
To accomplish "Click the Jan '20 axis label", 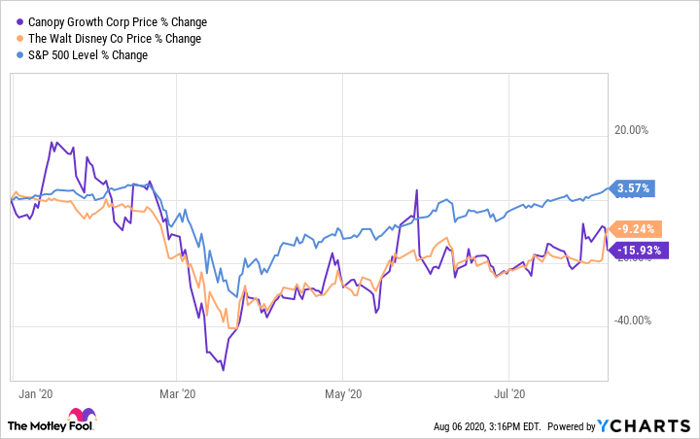I will click(34, 394).
